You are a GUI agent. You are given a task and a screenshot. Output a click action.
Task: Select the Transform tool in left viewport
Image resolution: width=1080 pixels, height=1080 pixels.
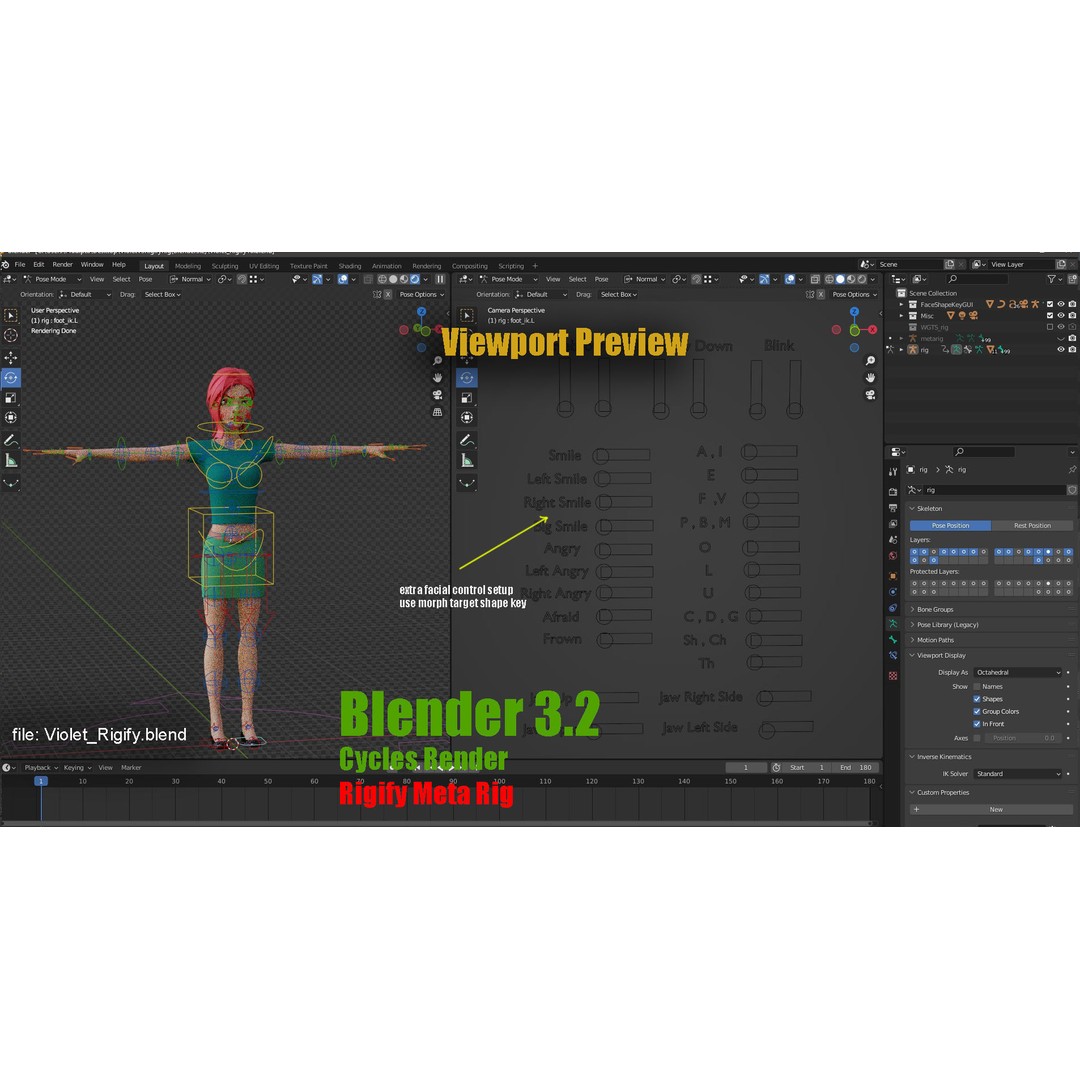tap(11, 417)
